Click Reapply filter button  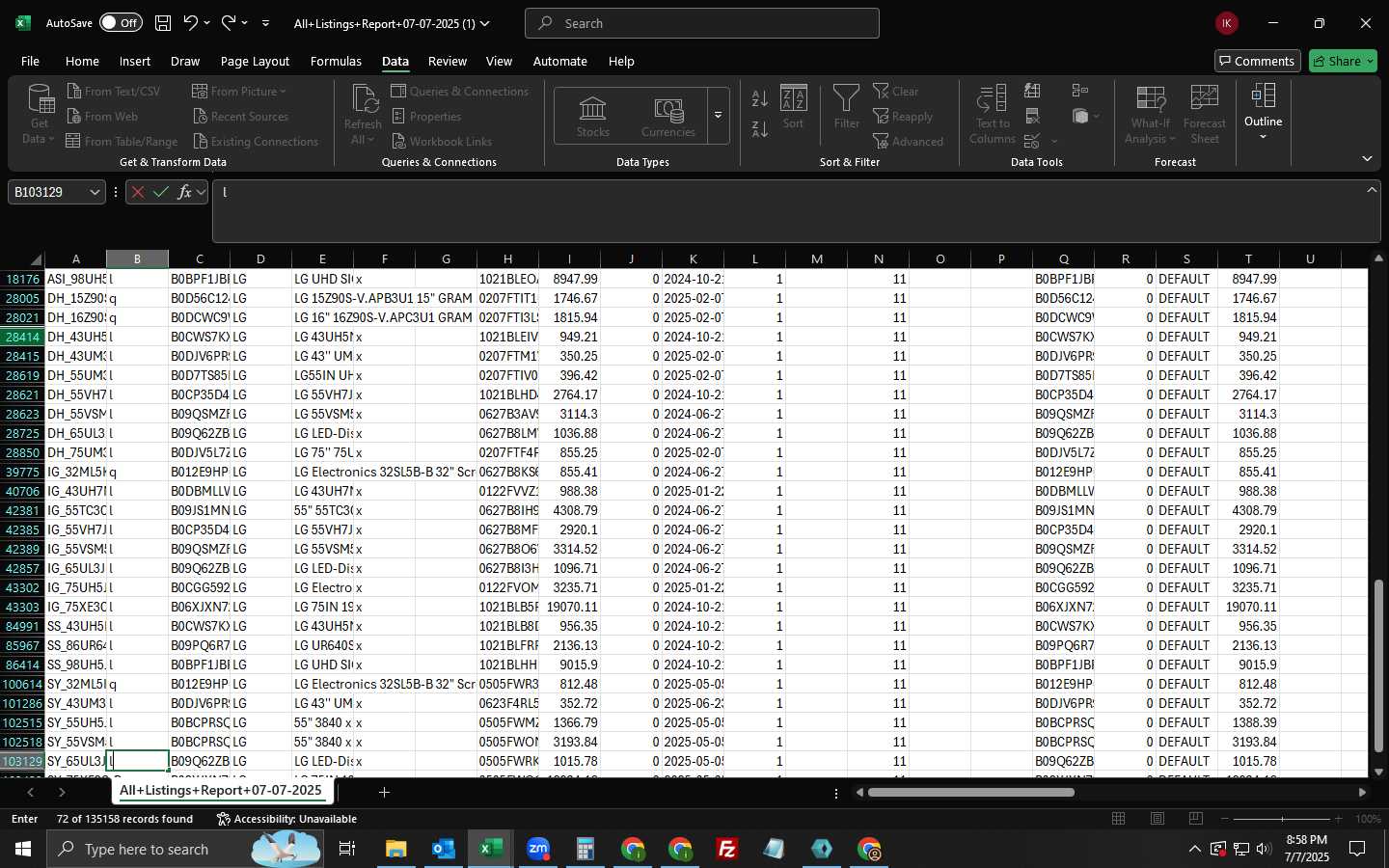[903, 116]
